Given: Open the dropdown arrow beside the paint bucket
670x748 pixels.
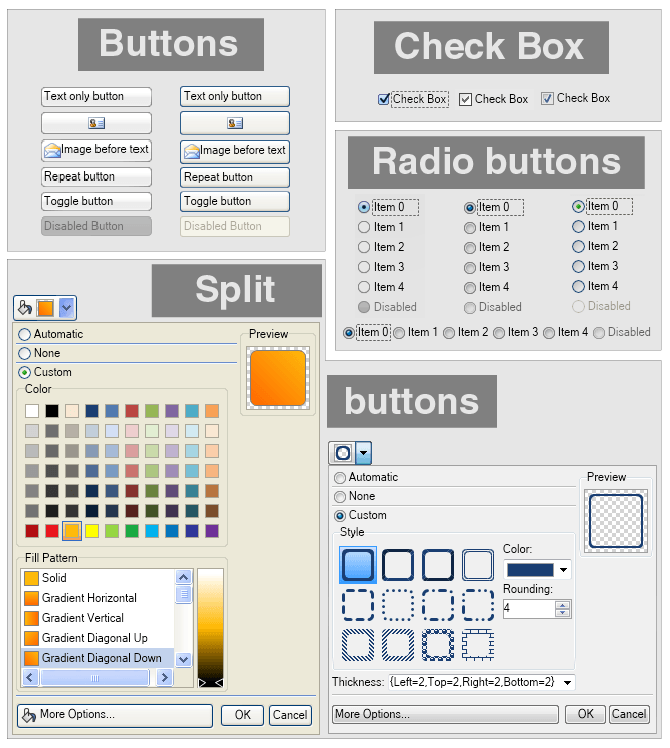Looking at the screenshot, I should (67, 308).
